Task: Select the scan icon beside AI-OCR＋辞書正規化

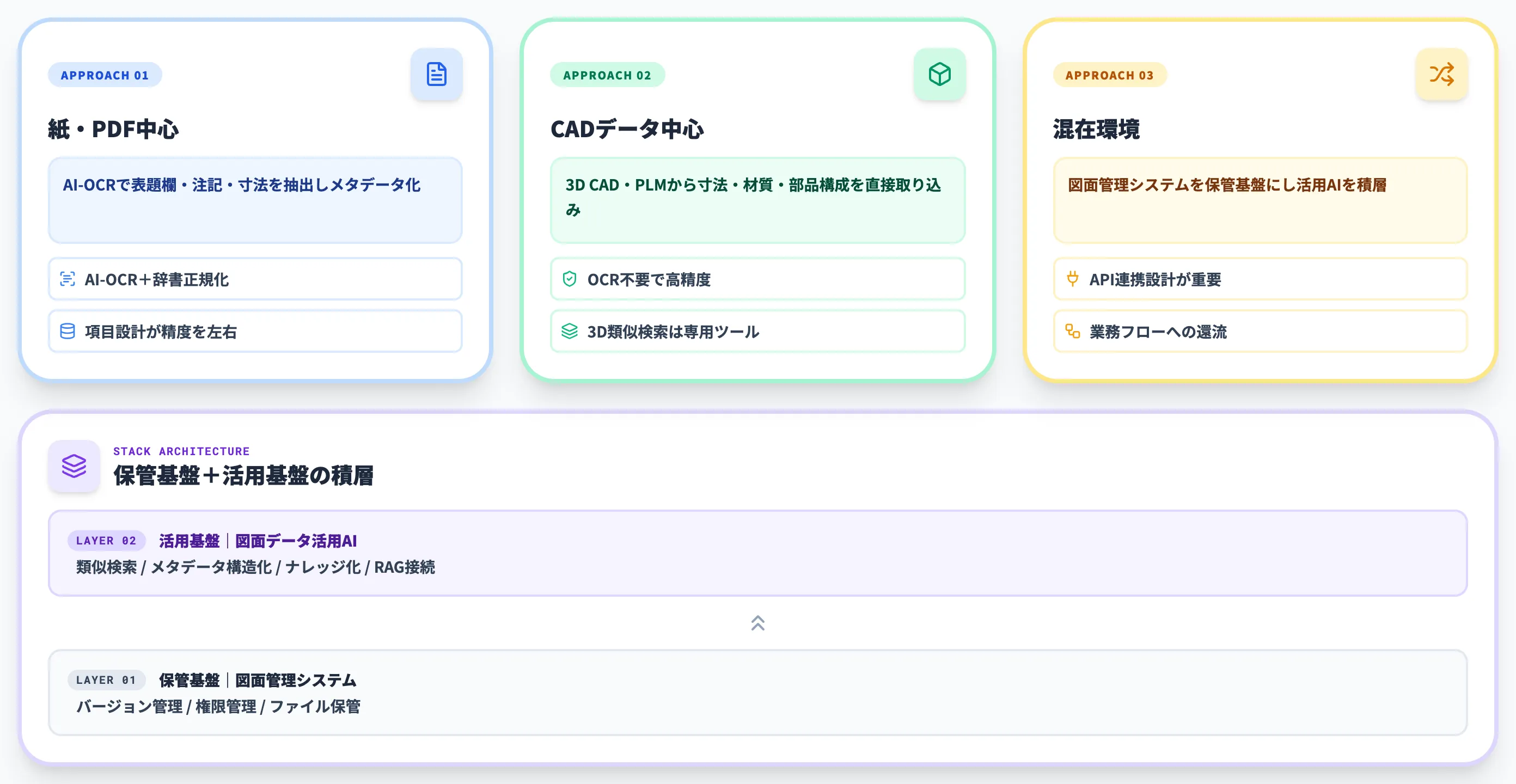Action: 68,280
